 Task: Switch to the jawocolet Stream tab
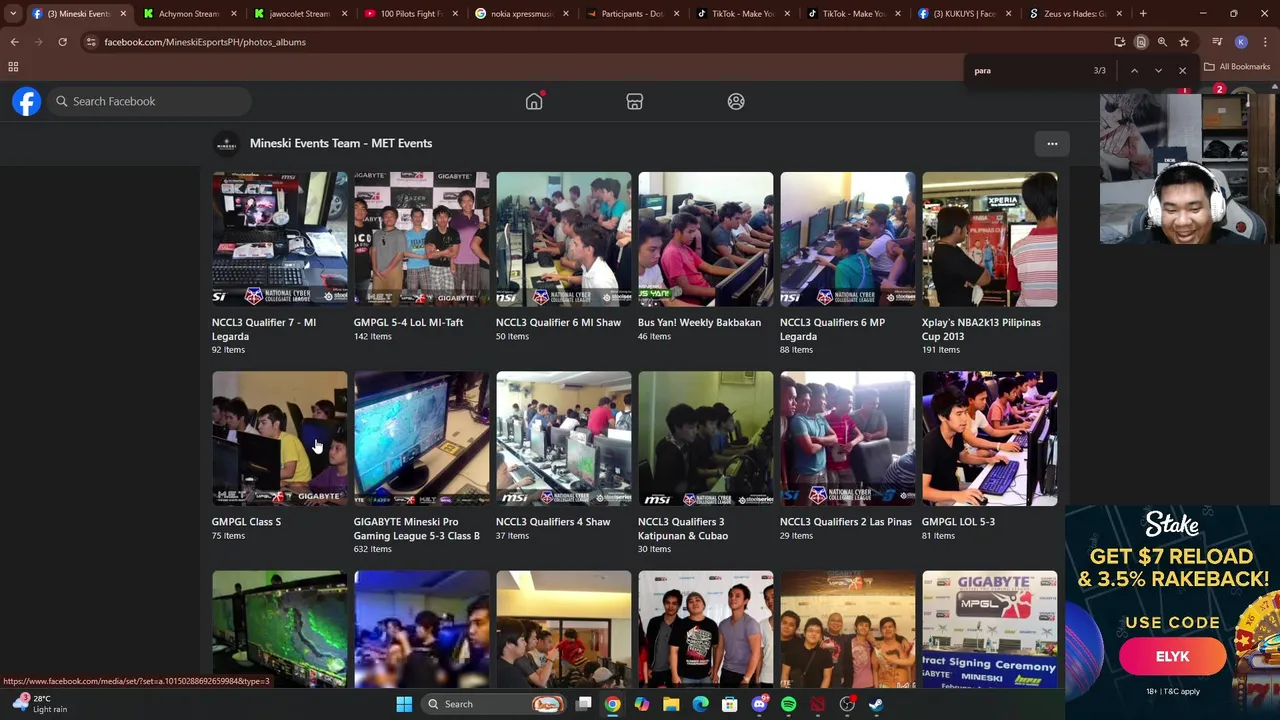click(x=299, y=14)
